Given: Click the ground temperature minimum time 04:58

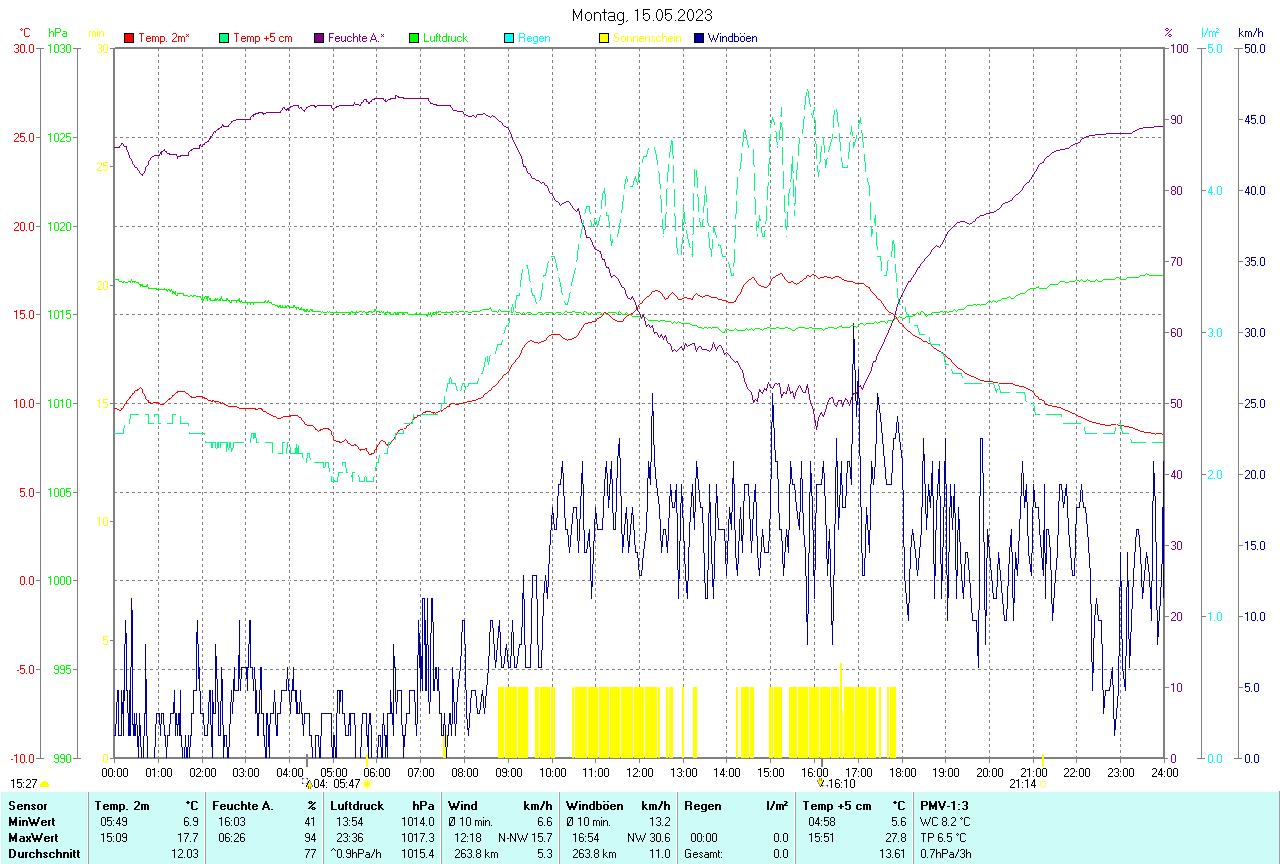Looking at the screenshot, I should tap(822, 821).
